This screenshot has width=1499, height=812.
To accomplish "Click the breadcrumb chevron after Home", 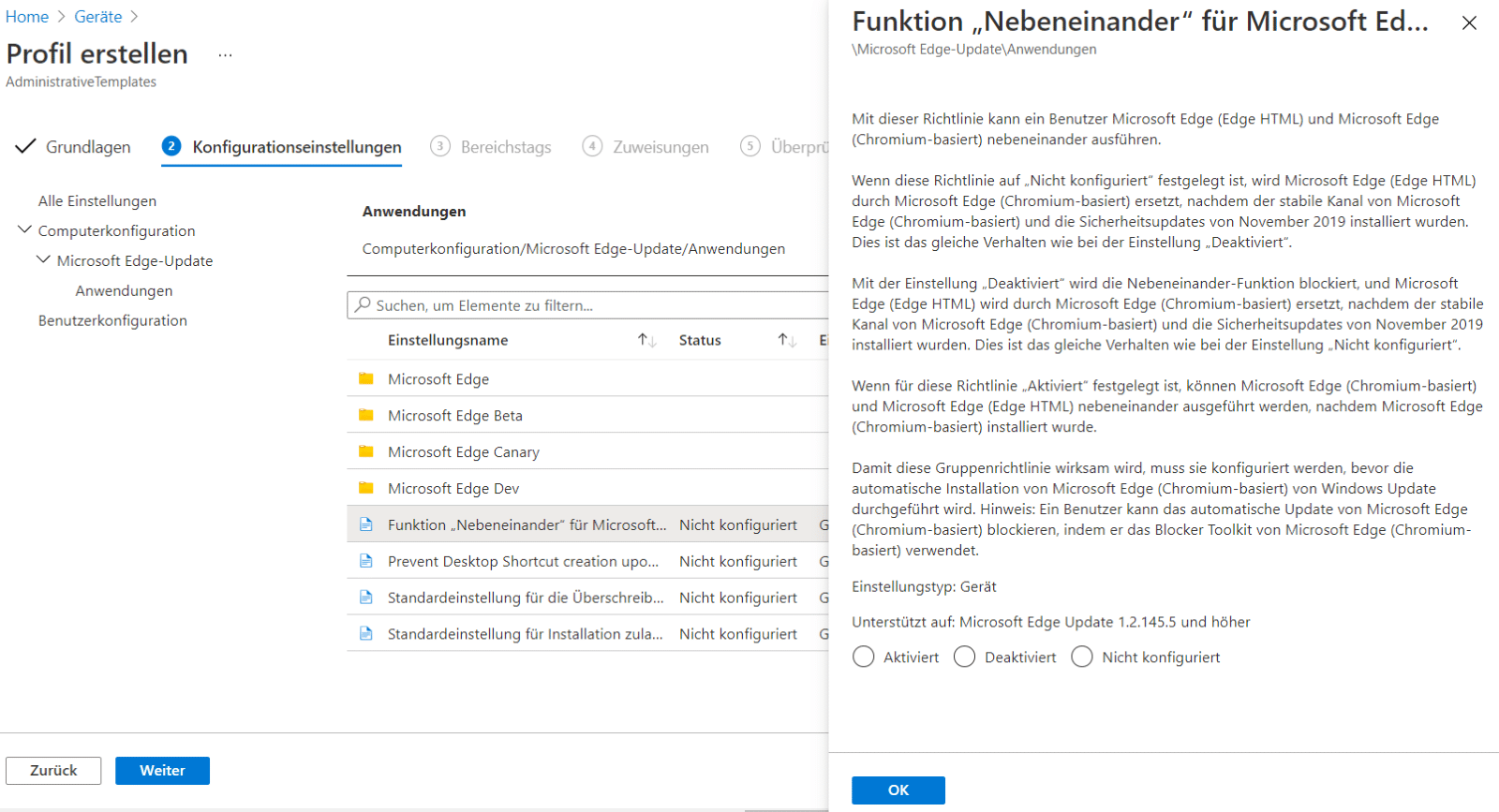I will pyautogui.click(x=62, y=17).
